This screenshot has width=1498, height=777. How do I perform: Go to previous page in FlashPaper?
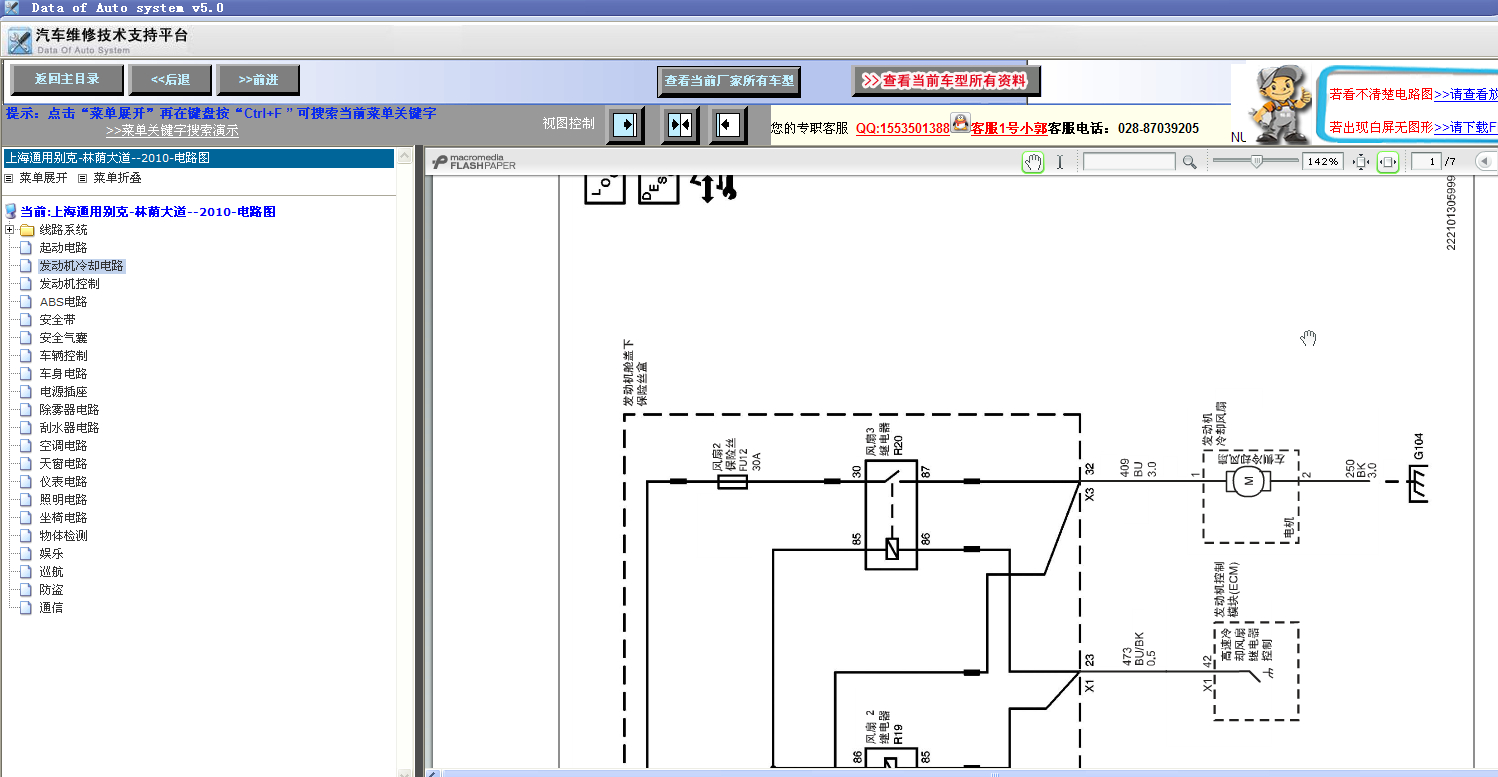tap(1485, 162)
